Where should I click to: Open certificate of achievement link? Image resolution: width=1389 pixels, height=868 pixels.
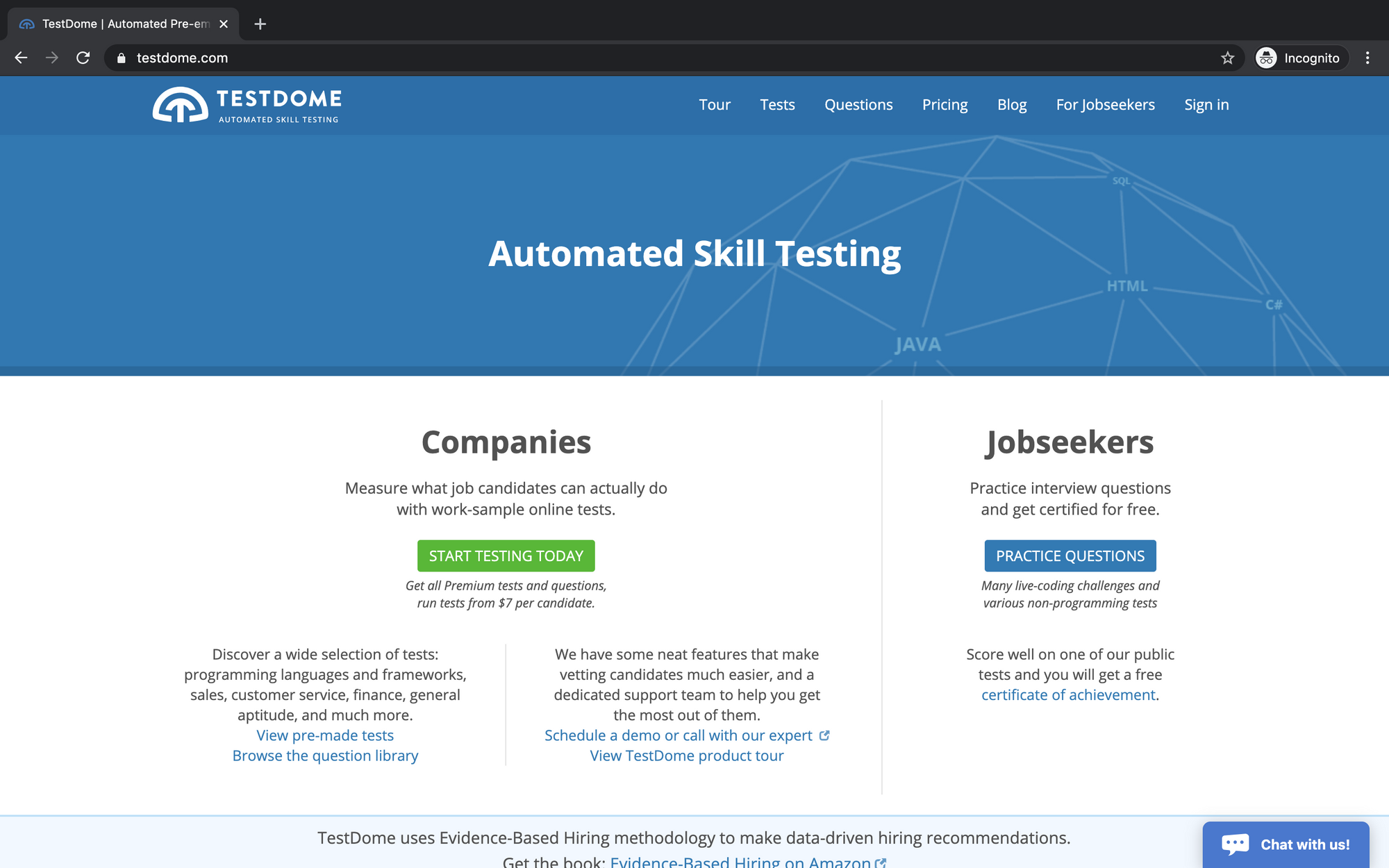(x=1068, y=695)
